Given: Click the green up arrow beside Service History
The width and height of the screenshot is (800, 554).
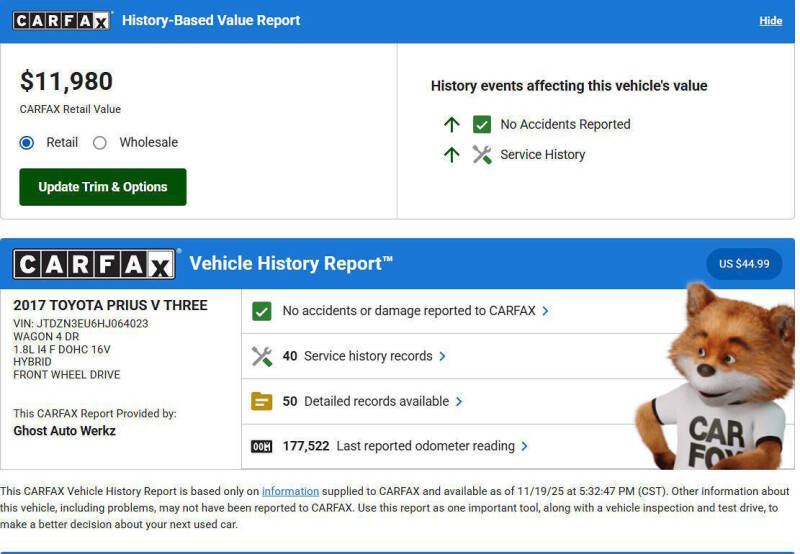Looking at the screenshot, I should point(452,155).
